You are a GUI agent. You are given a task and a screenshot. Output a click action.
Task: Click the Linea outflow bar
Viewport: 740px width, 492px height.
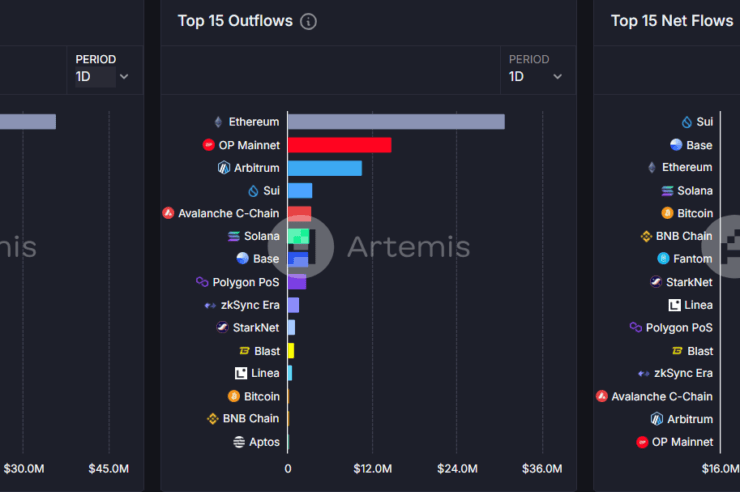[x=290, y=373]
